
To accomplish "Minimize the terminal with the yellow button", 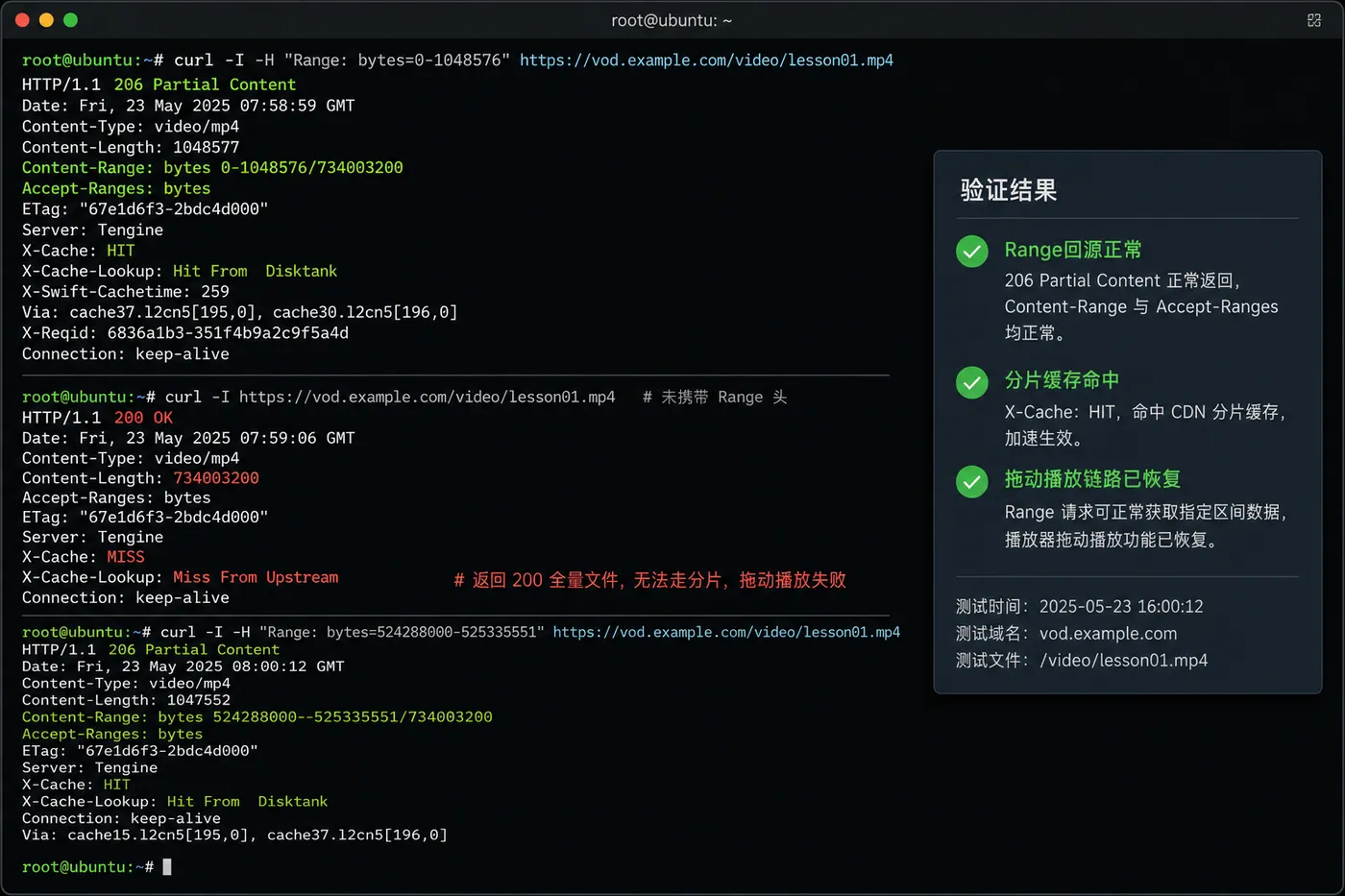I will (x=46, y=20).
